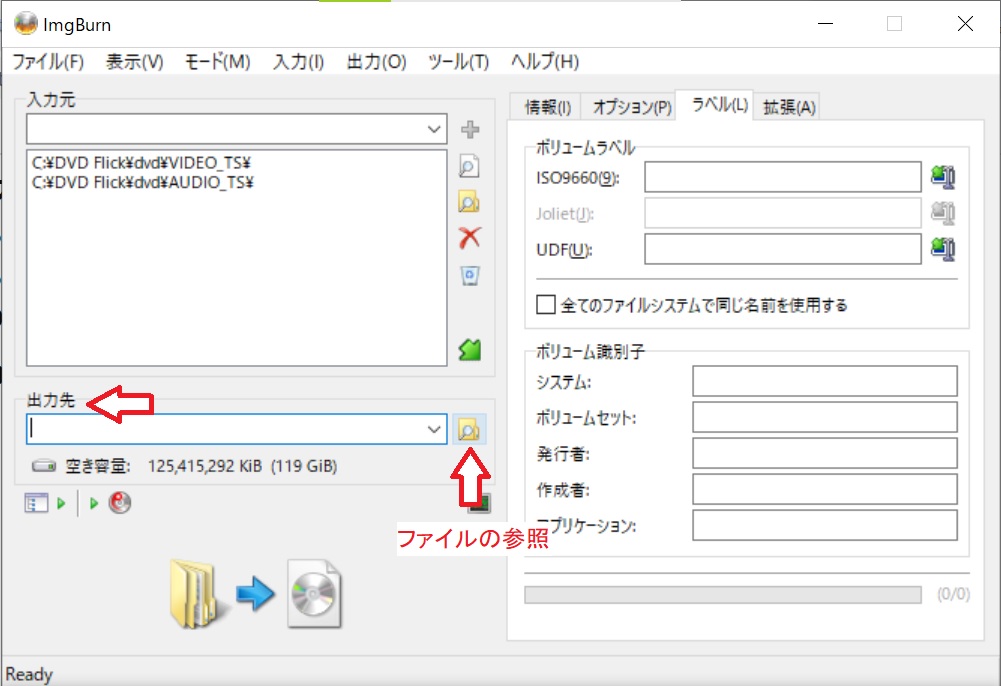The image size is (1001, 686).
Task: Switch to the 拡張(A) tab
Action: [790, 107]
